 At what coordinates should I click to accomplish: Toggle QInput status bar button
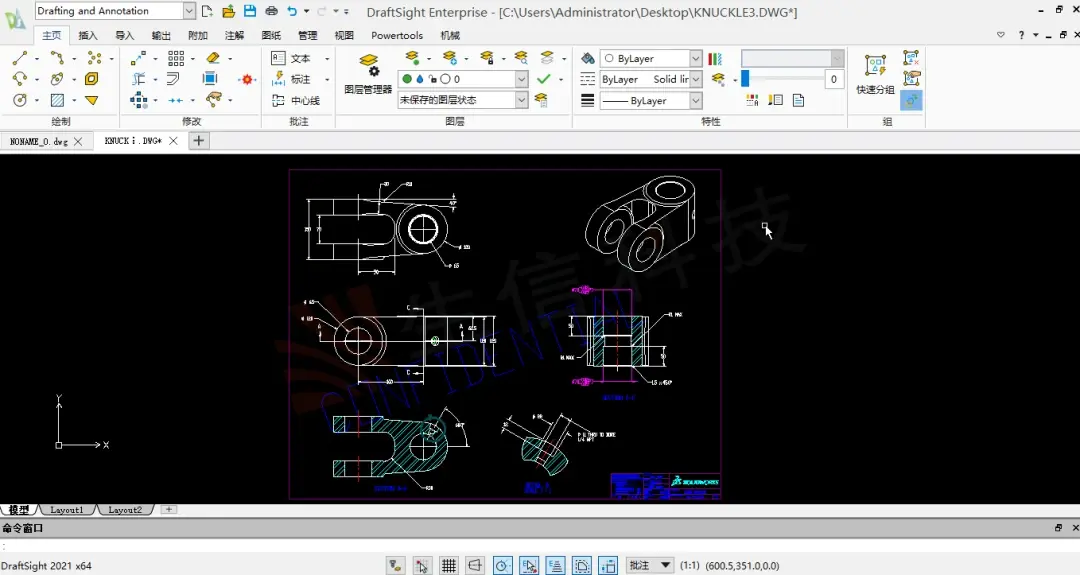(x=582, y=565)
